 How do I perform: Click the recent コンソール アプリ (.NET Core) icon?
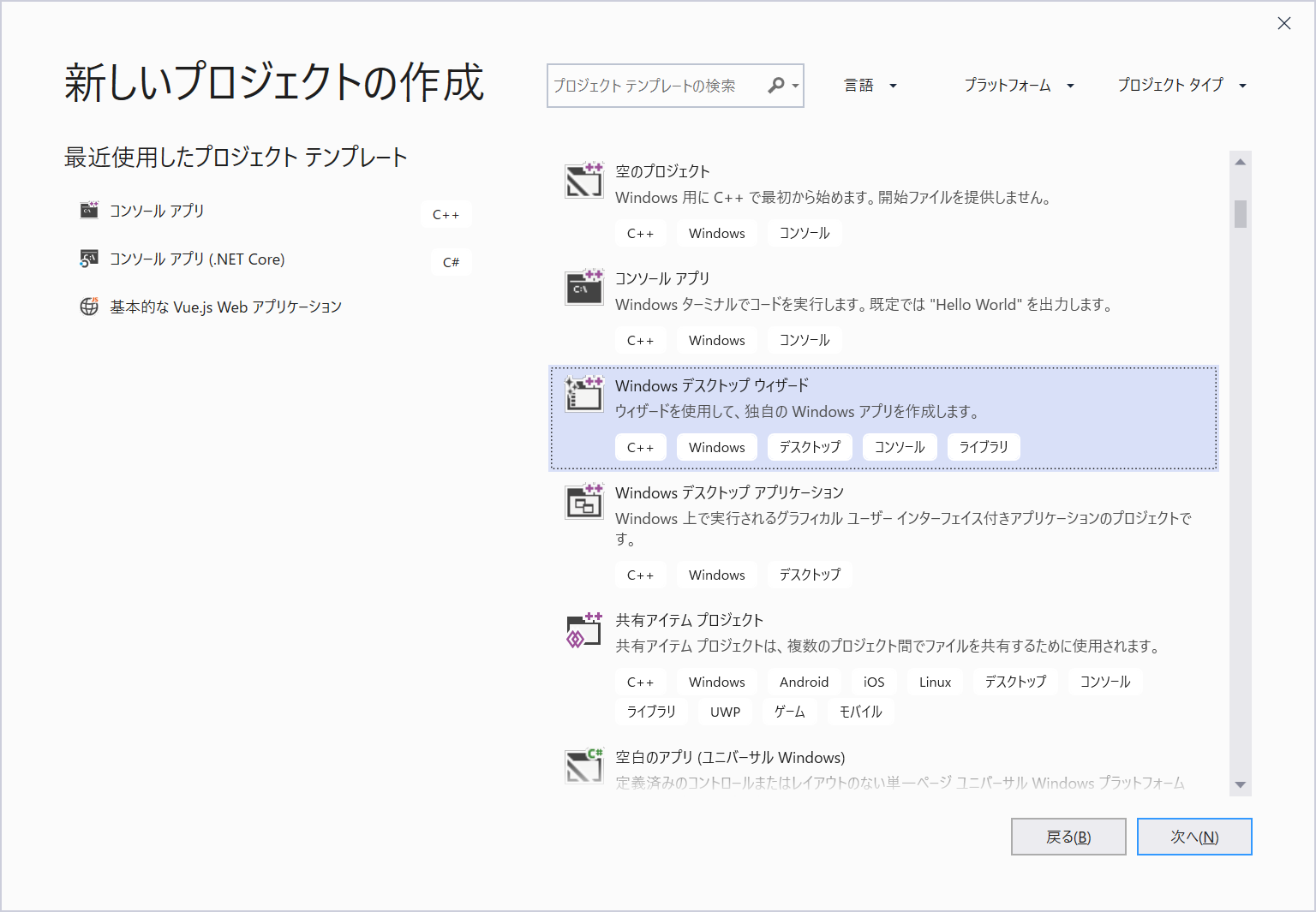pyautogui.click(x=89, y=259)
